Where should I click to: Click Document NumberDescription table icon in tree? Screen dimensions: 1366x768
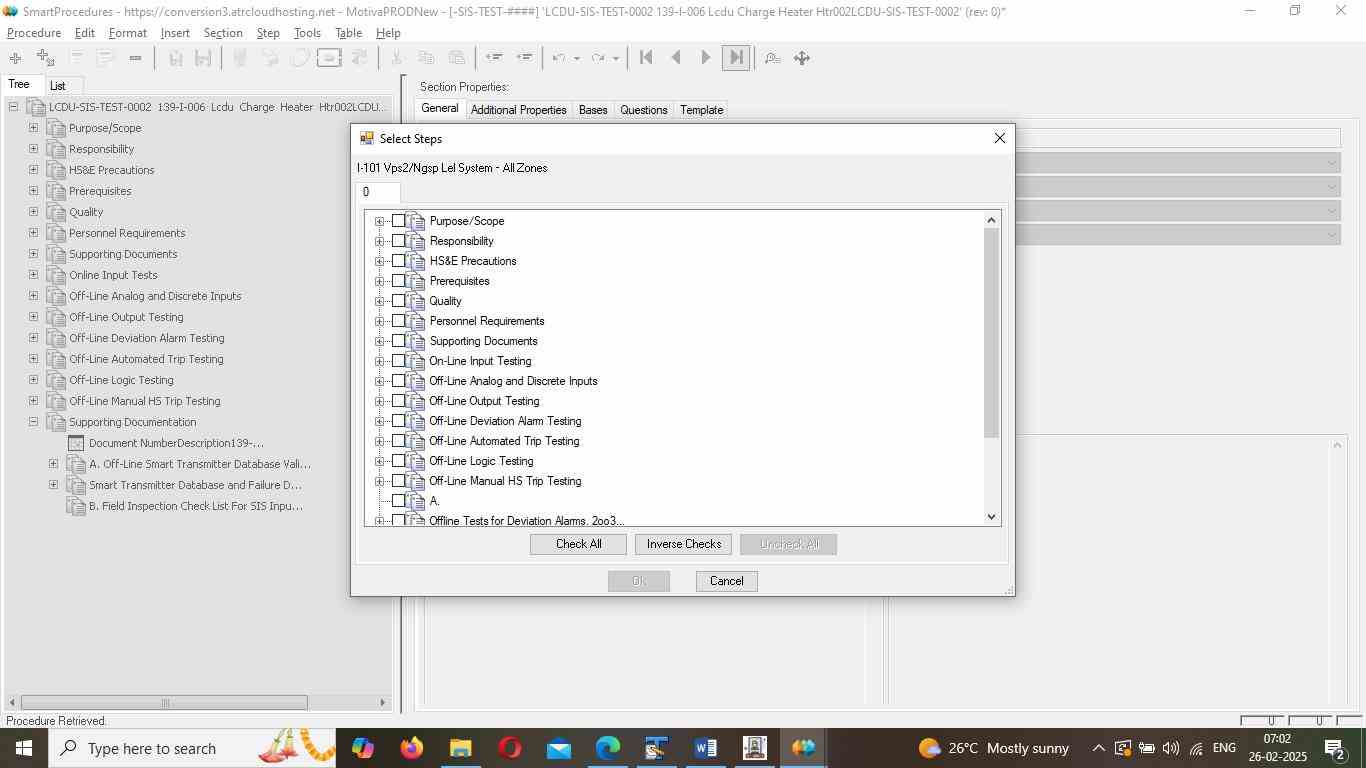click(76, 443)
